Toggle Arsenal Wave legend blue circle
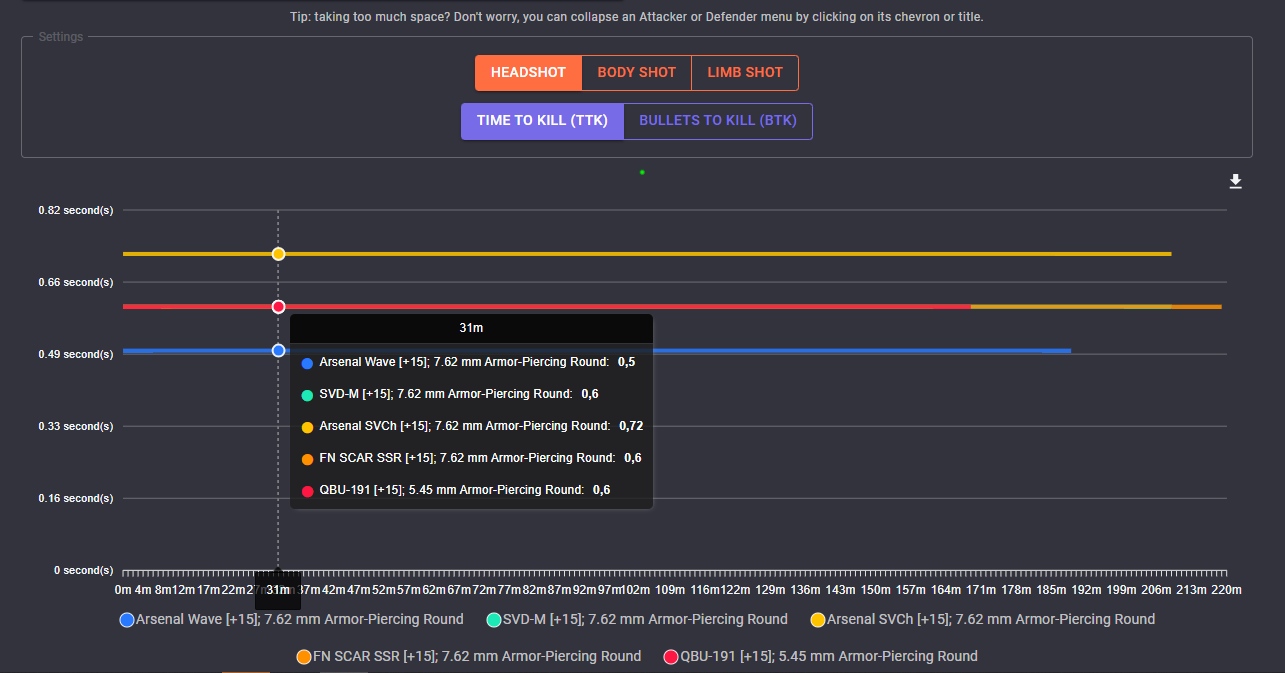Viewport: 1285px width, 673px height. (x=127, y=620)
